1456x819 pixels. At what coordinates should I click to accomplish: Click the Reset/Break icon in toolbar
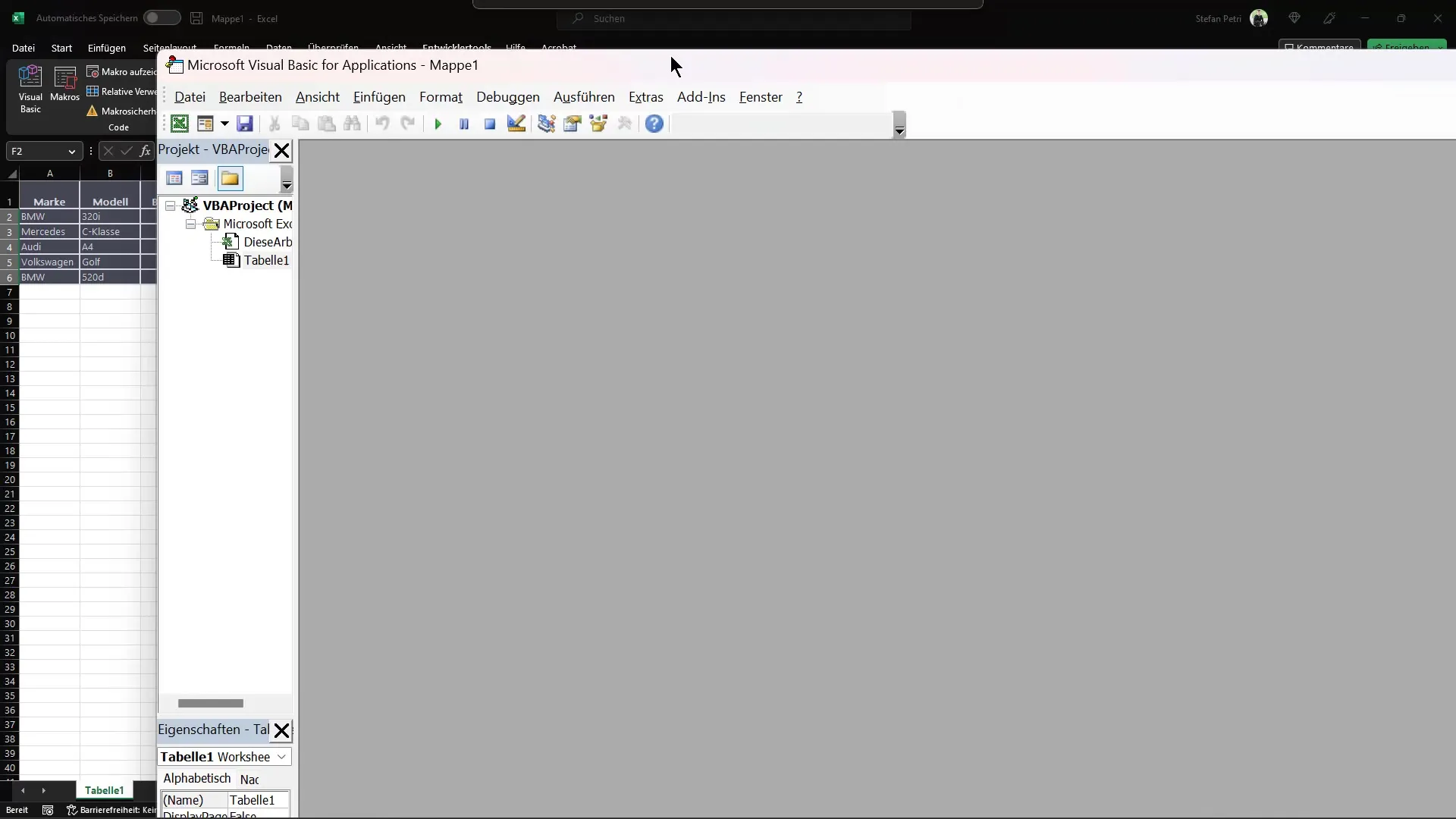pos(489,123)
